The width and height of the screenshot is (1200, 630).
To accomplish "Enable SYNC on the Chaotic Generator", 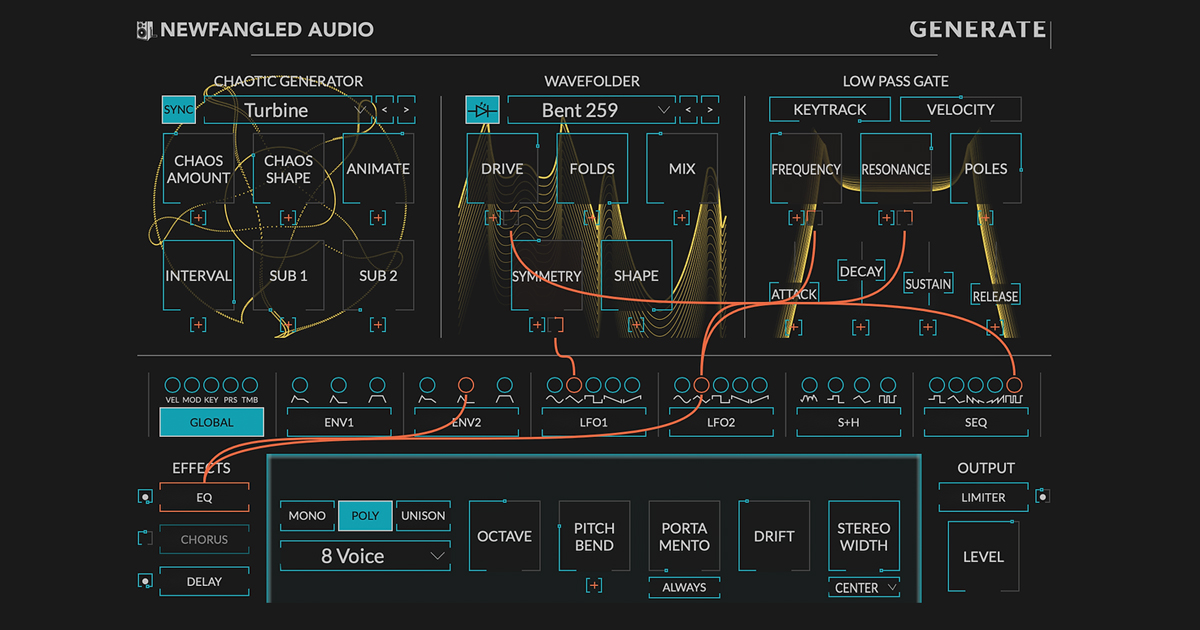I will [x=178, y=109].
